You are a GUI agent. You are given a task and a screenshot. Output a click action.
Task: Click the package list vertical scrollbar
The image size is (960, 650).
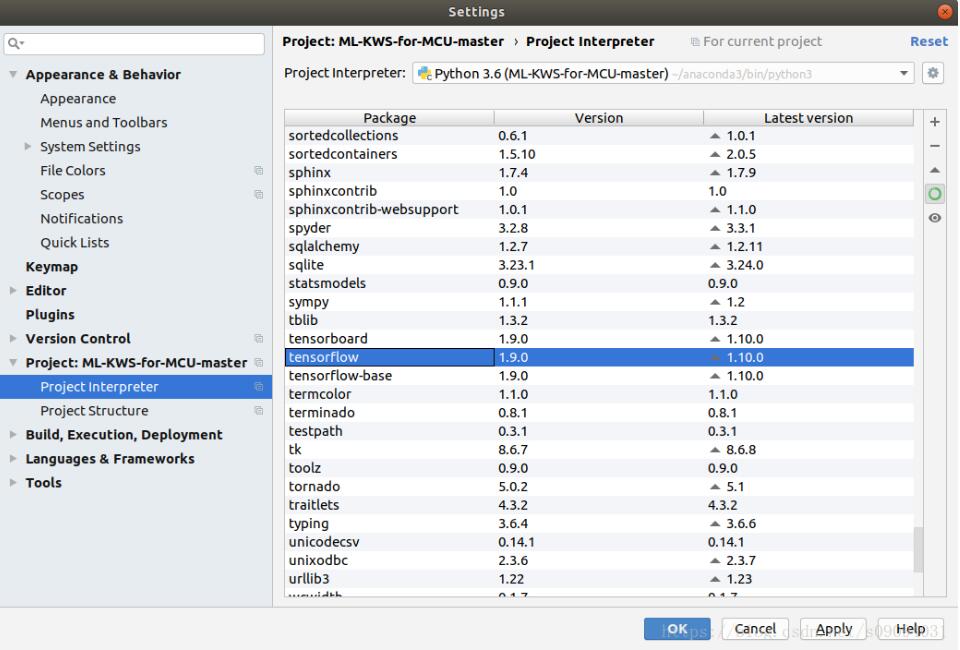click(x=918, y=549)
